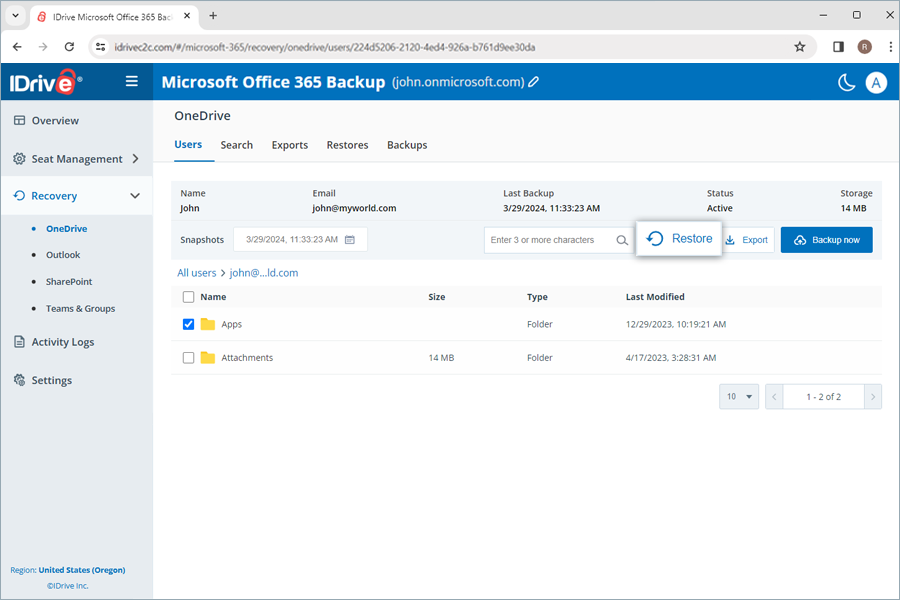Viewport: 900px width, 600px height.
Task: Open the Exports tab
Action: coord(289,145)
